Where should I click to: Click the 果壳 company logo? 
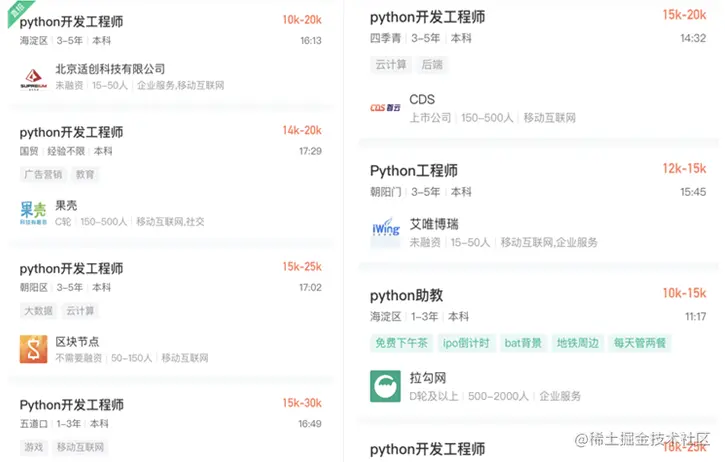tap(34, 213)
